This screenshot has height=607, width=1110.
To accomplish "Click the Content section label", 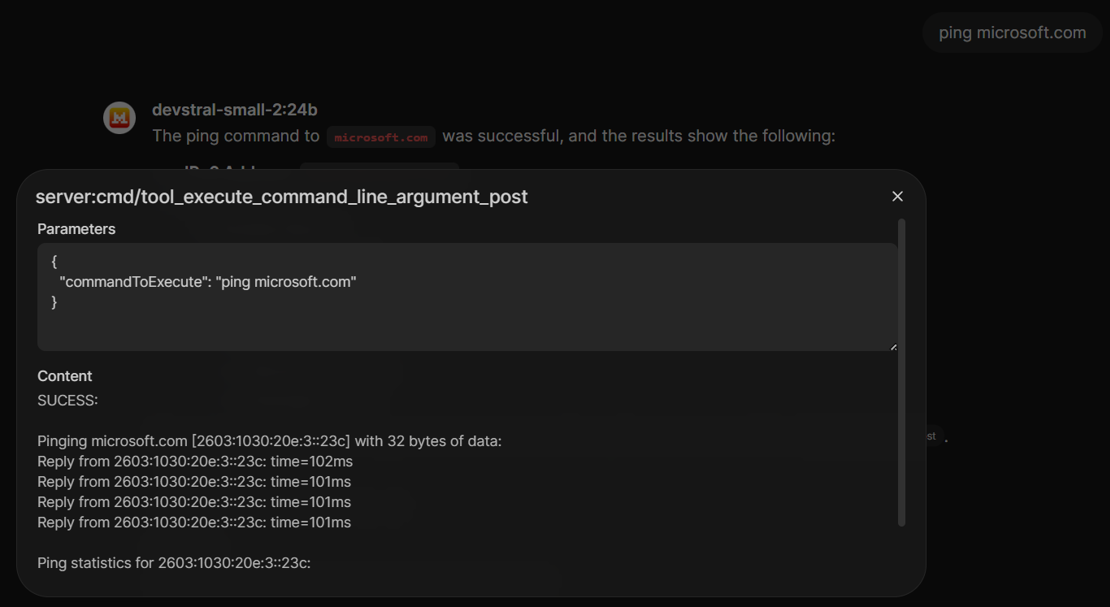I will [64, 376].
